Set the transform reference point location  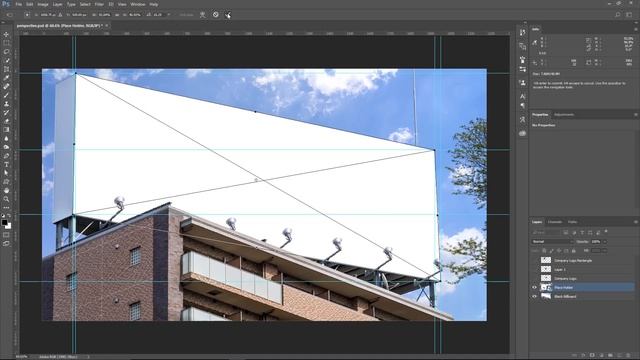(x=27, y=15)
